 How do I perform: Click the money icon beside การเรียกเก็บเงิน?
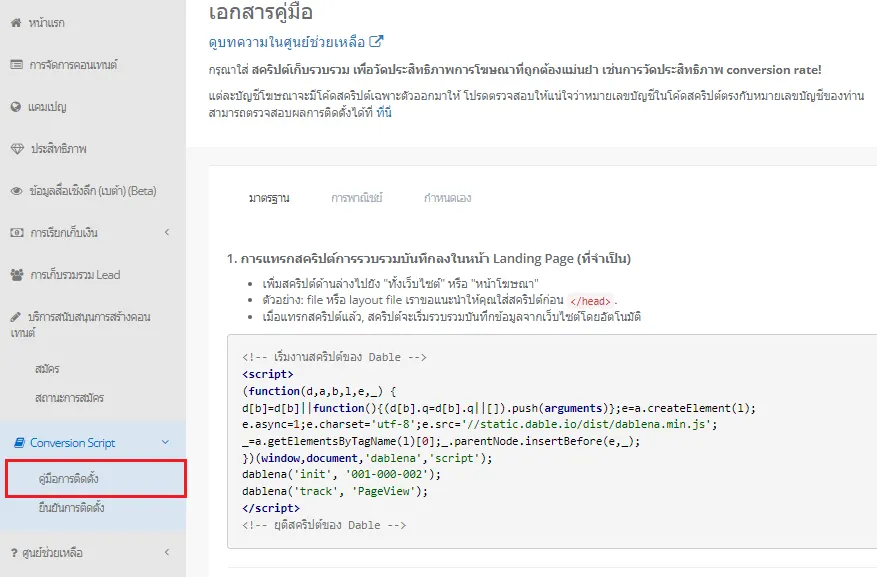tap(17, 232)
